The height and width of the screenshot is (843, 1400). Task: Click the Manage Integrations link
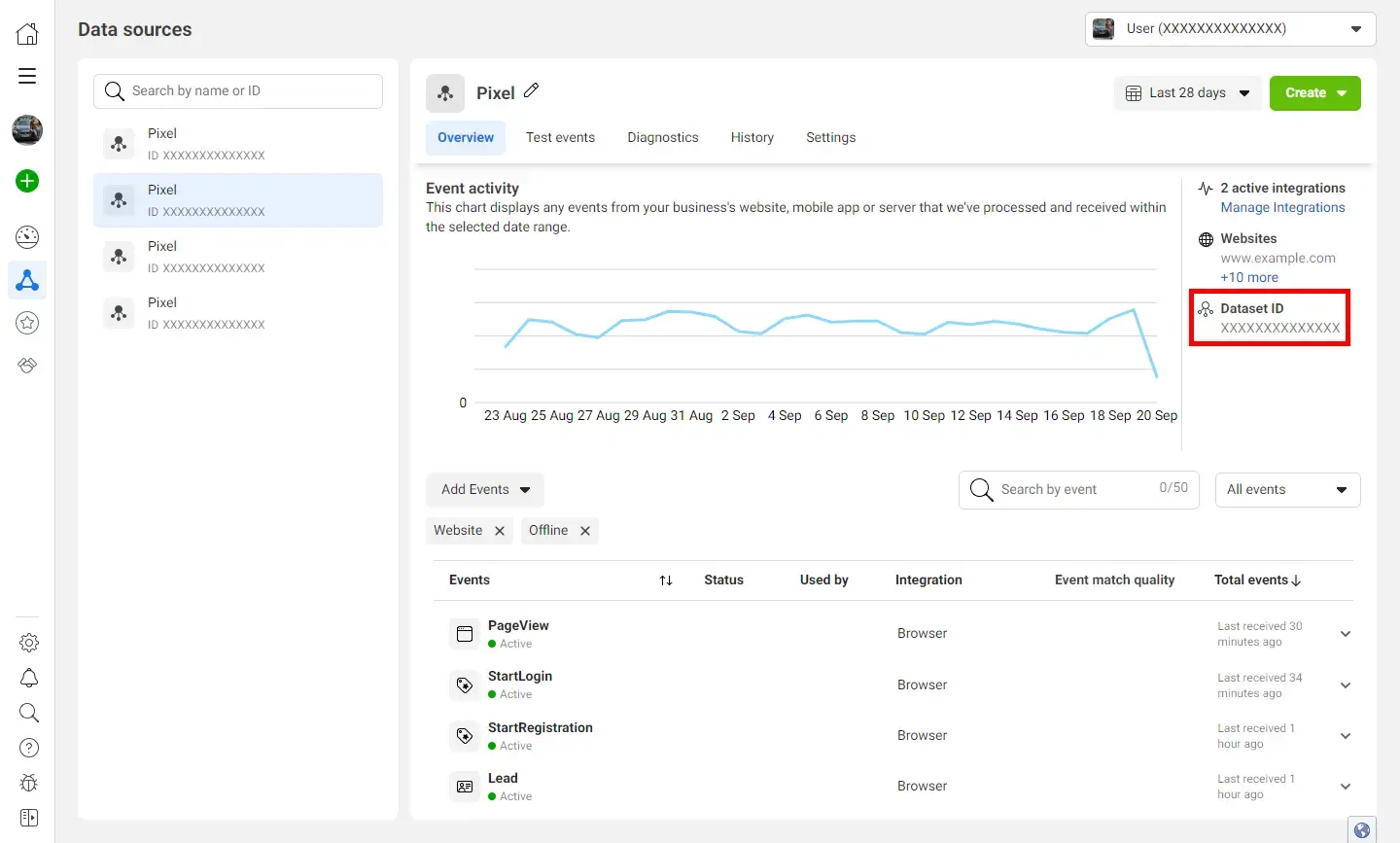pos(1283,208)
